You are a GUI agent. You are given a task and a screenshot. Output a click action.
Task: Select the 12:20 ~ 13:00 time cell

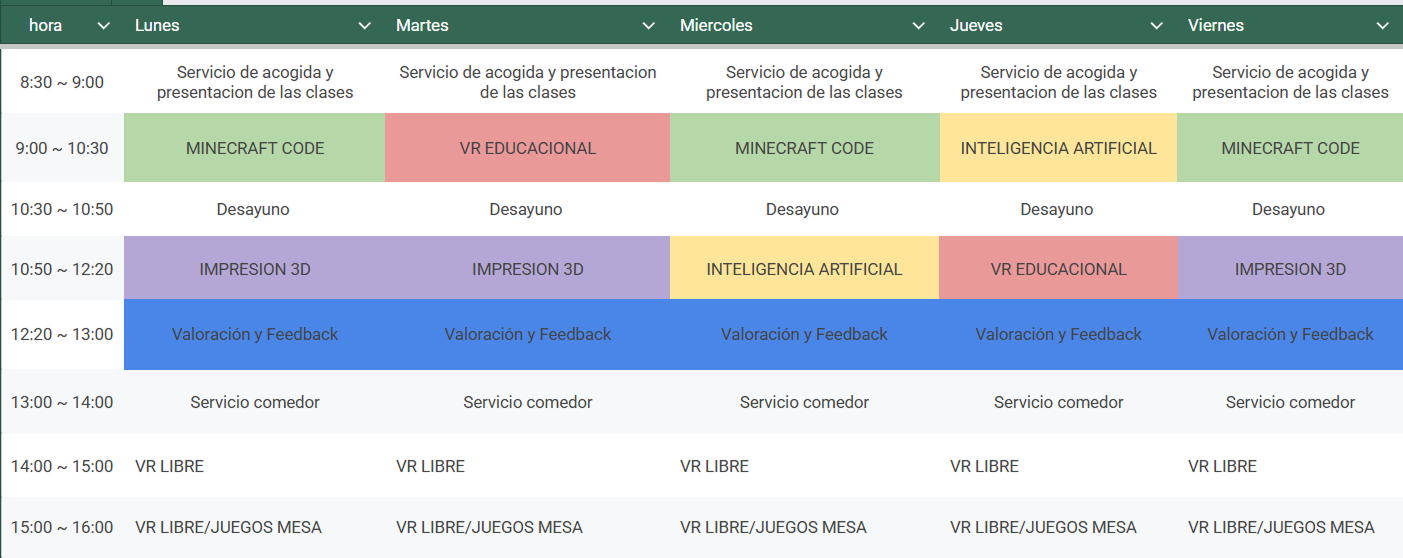click(62, 334)
